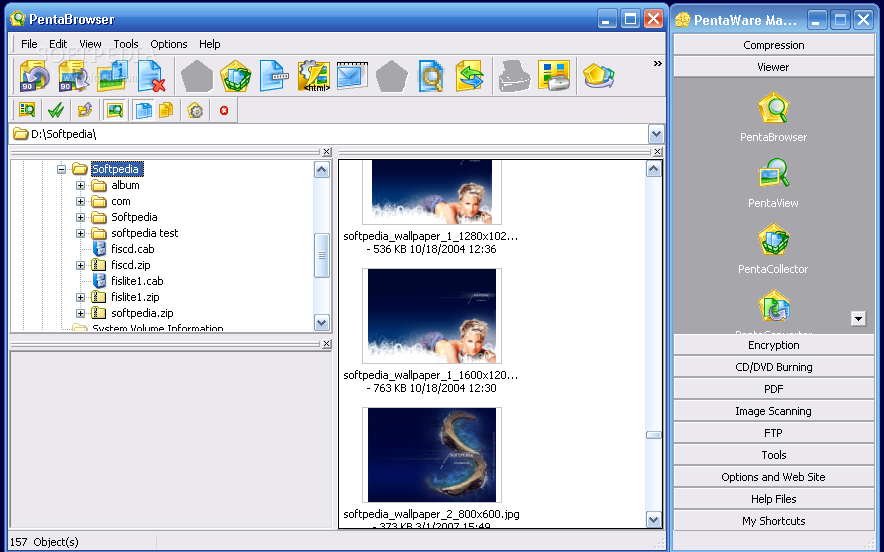
Task: Click the file search magnifier toolbar icon
Action: pyautogui.click(x=431, y=76)
